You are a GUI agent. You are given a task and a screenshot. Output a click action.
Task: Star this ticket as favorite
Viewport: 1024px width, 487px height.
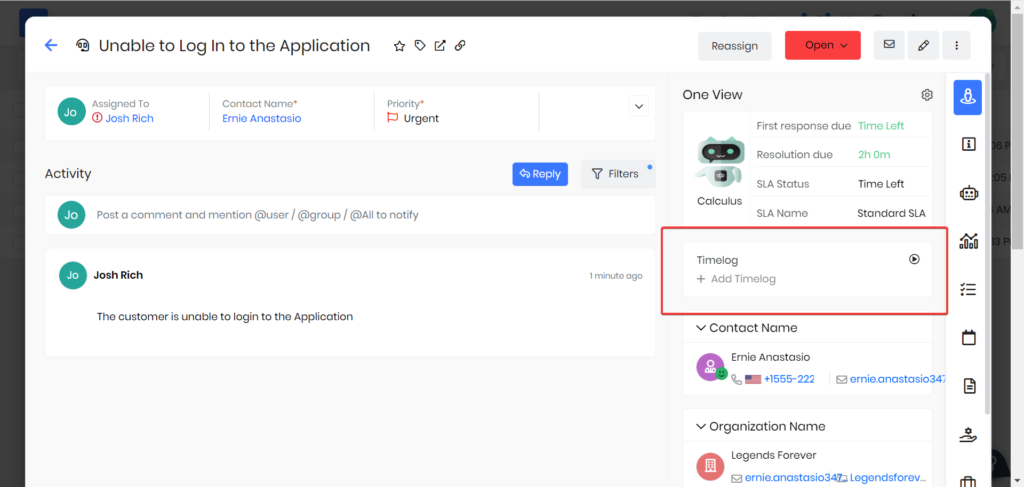[x=400, y=46]
